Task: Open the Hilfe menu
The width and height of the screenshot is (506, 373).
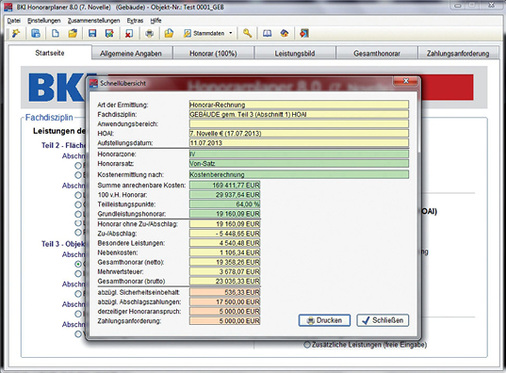Action: (x=156, y=21)
